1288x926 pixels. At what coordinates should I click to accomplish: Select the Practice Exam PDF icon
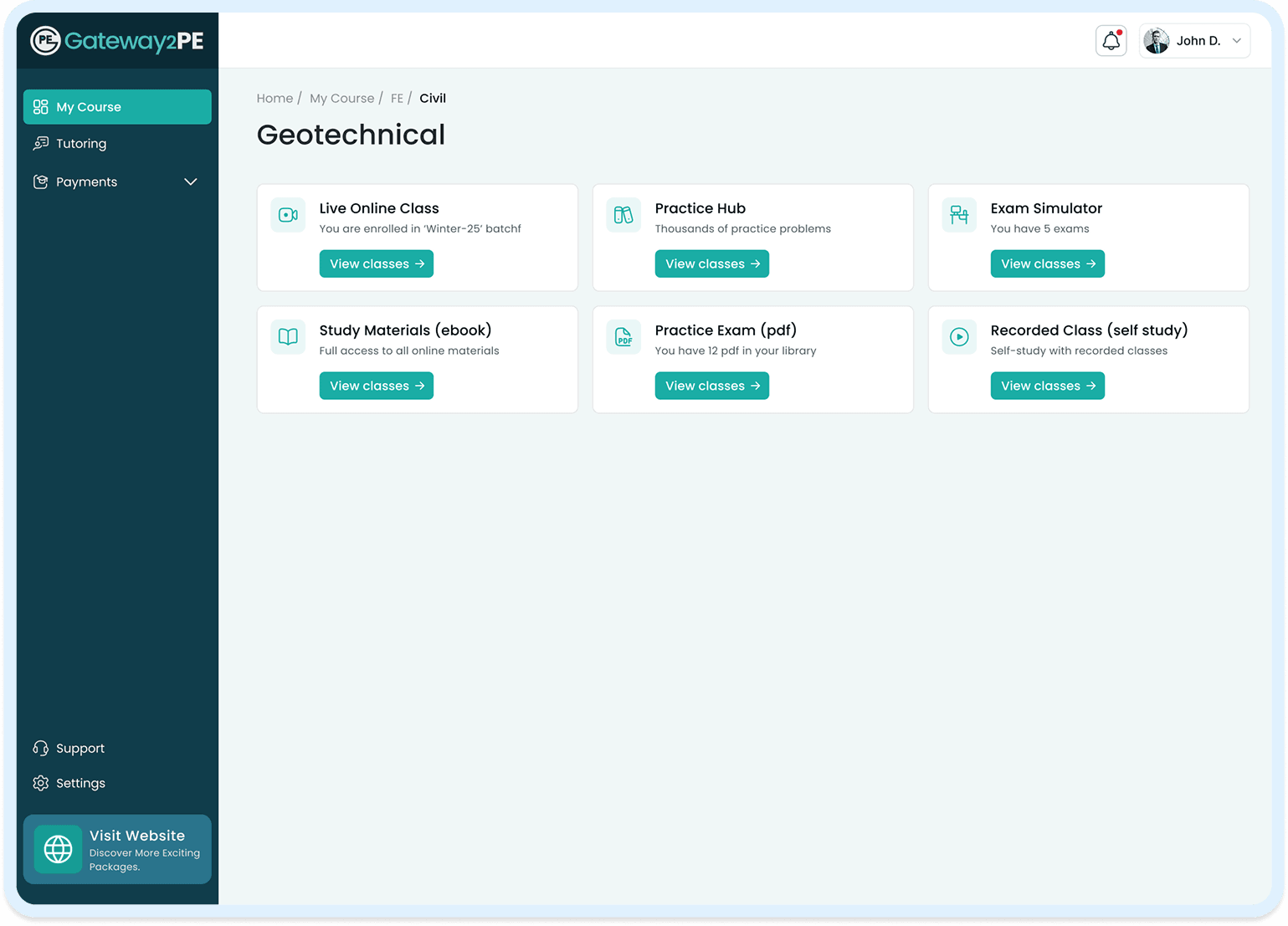623,337
